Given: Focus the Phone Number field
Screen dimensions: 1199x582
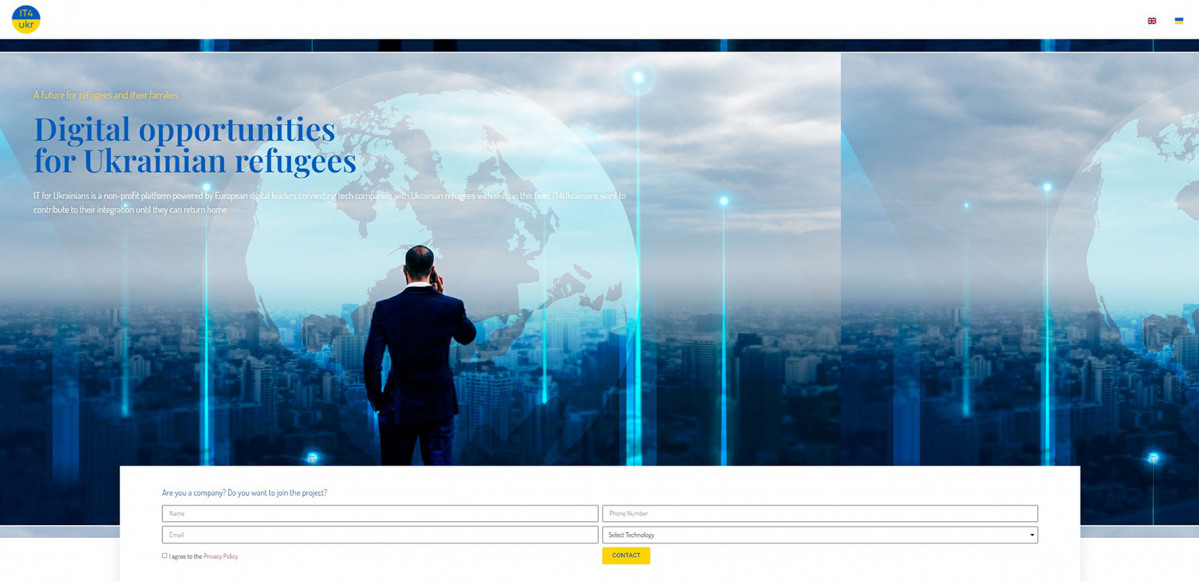Looking at the screenshot, I should (x=819, y=513).
